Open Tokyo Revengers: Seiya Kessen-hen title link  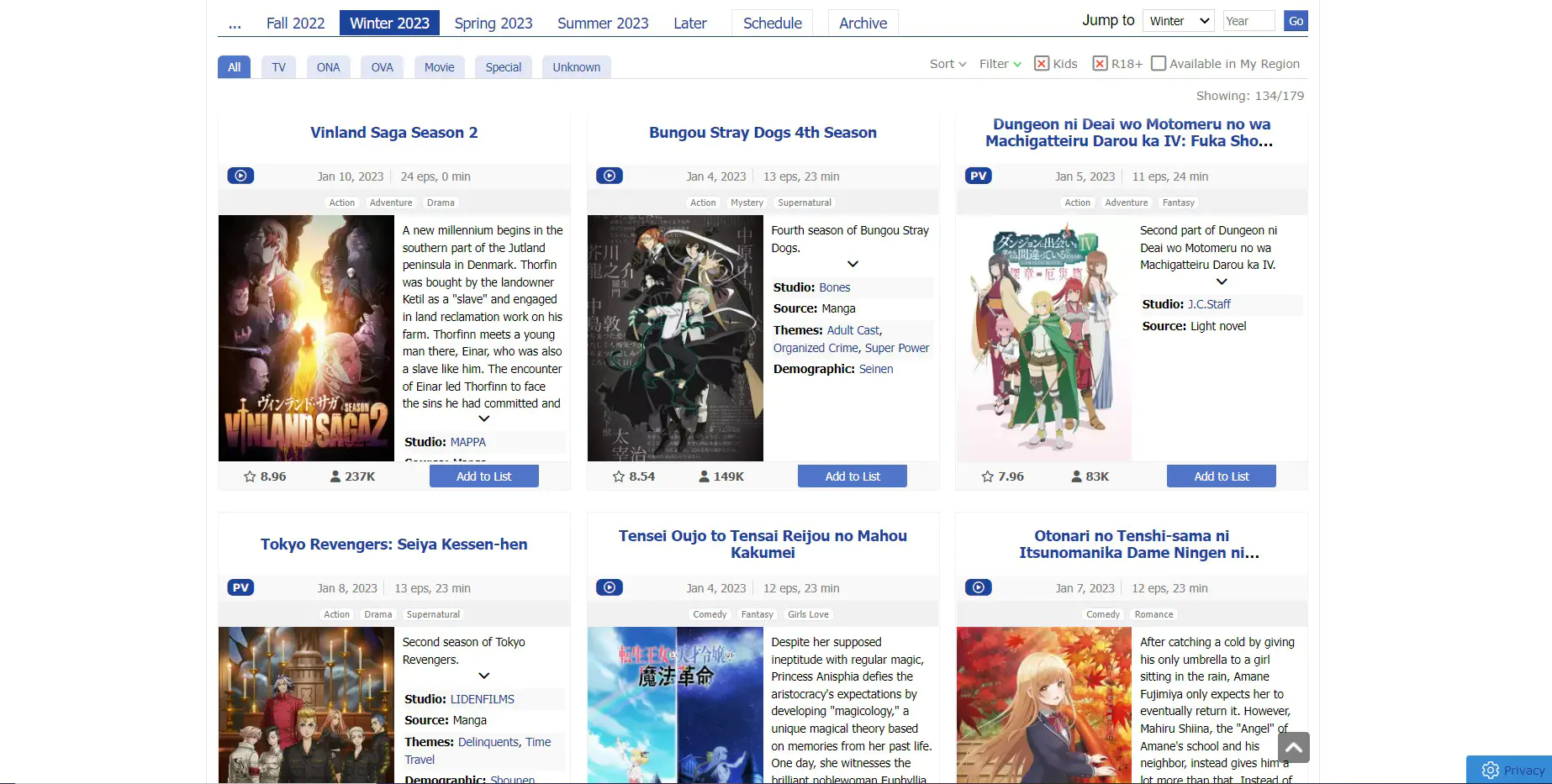point(393,545)
